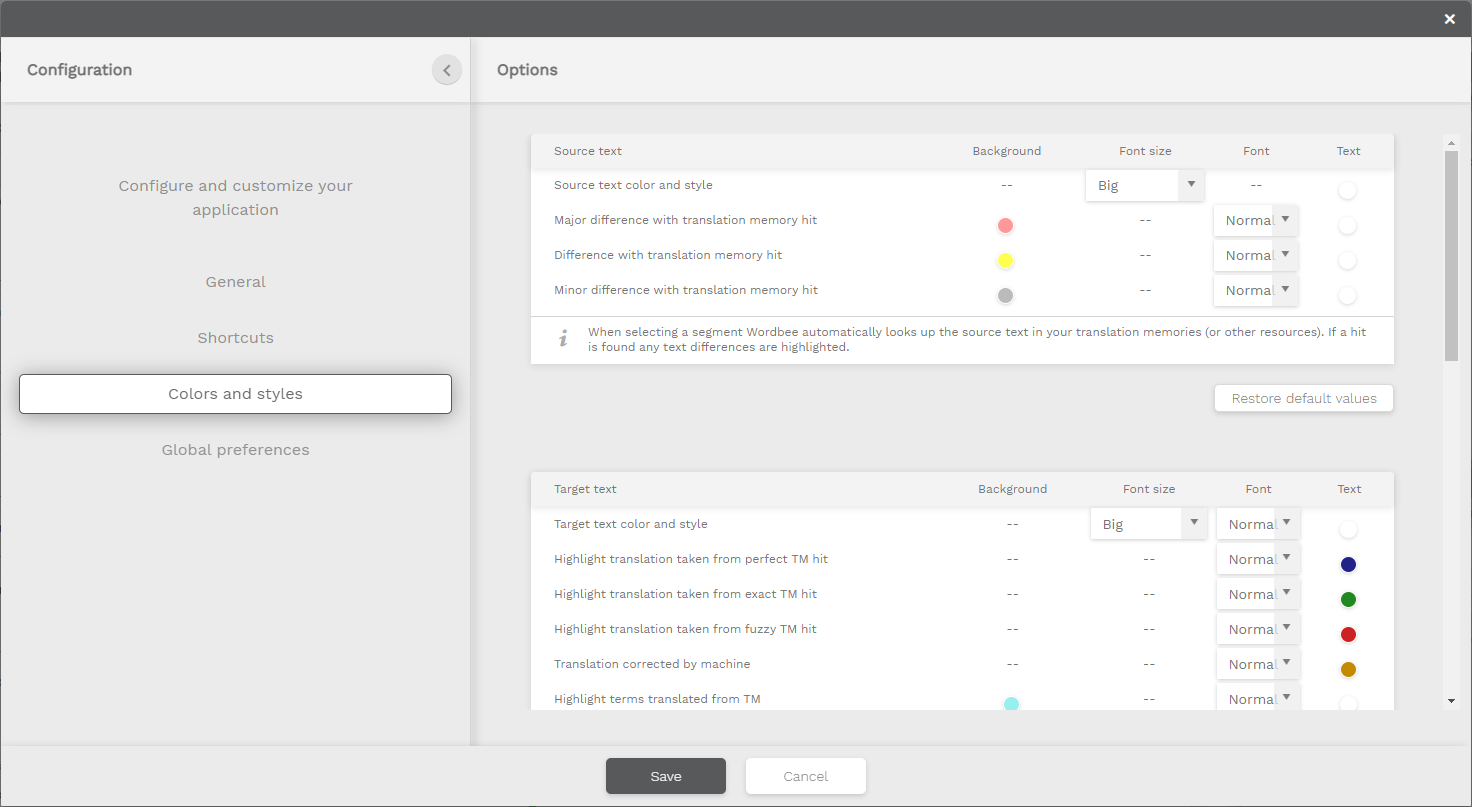1472x807 pixels.
Task: Open Source text color Font size dropdown
Action: coord(1144,185)
